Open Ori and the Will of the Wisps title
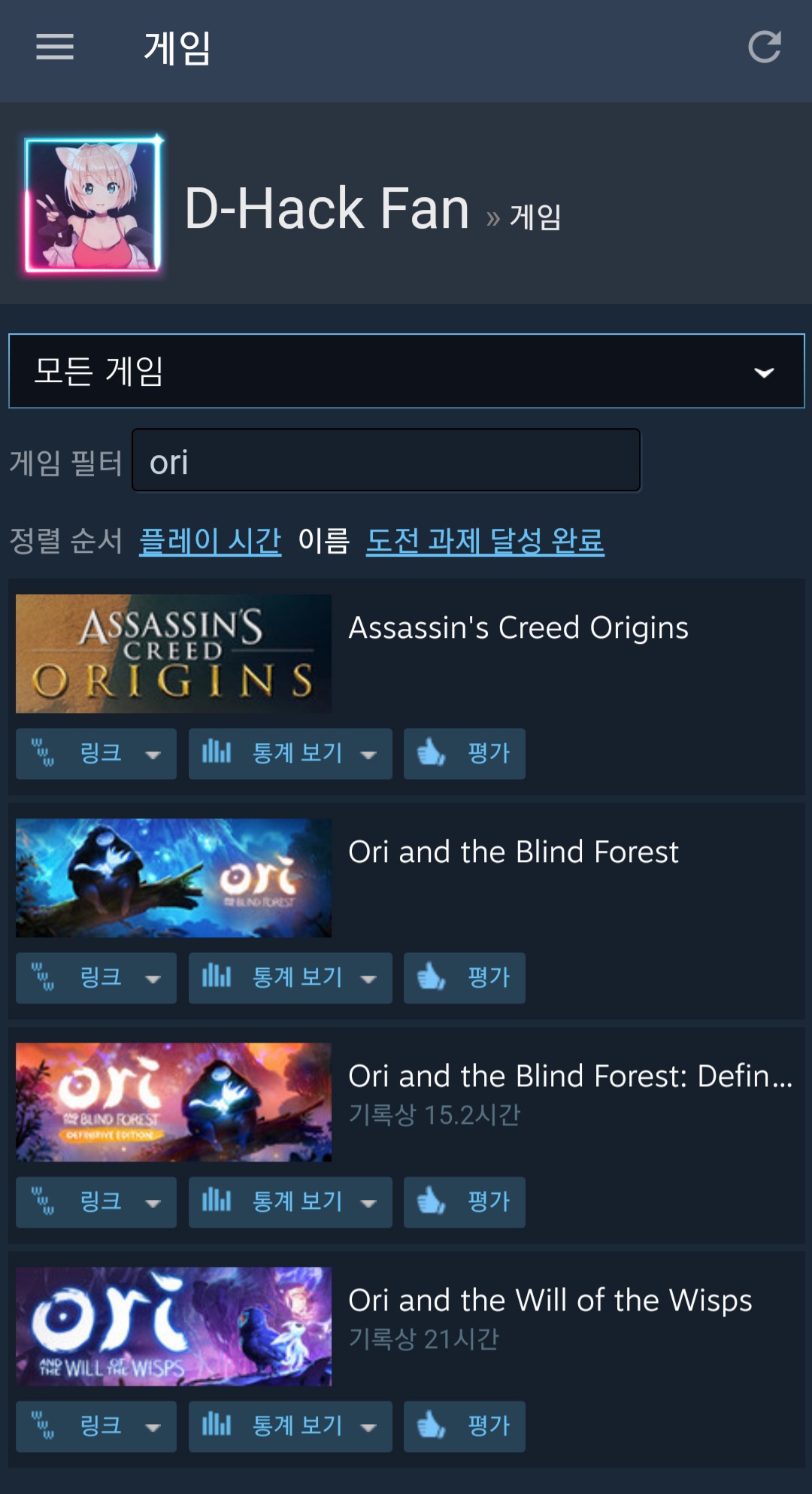Viewport: 812px width, 1494px height. [x=550, y=1300]
